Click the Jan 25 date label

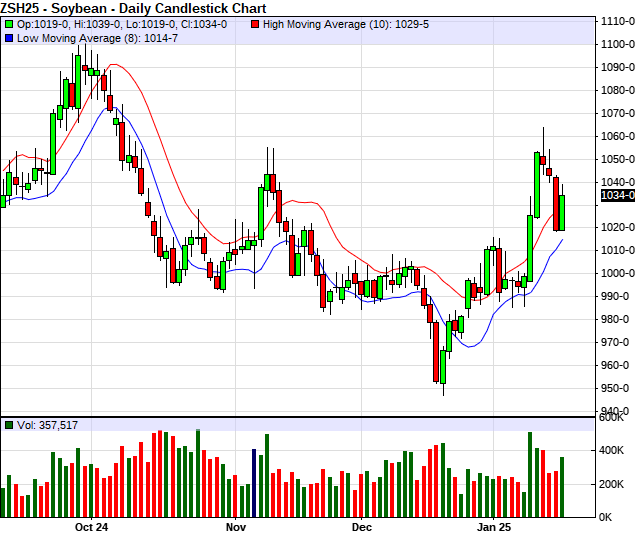[494, 526]
